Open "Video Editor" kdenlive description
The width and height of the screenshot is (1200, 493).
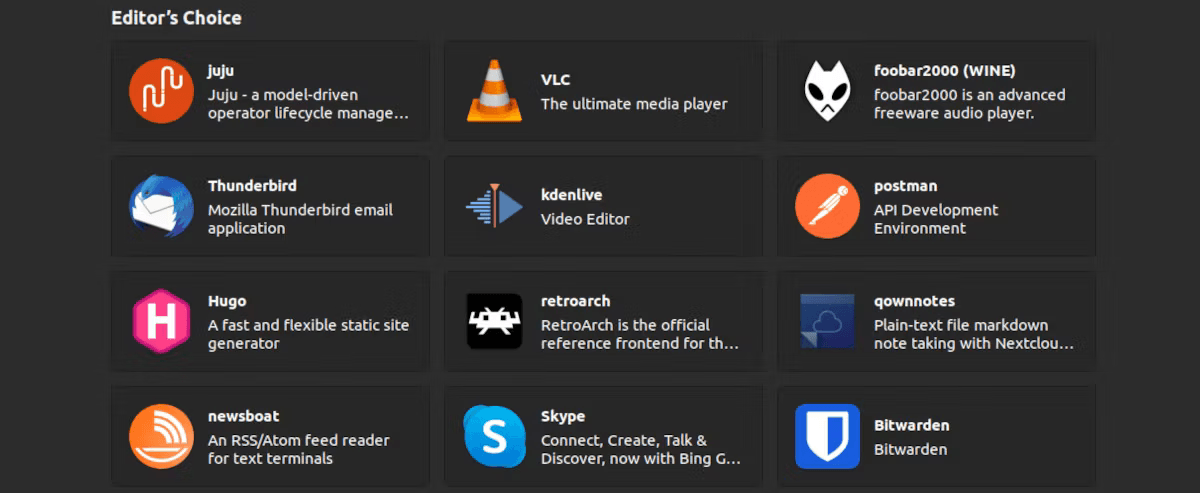point(585,219)
